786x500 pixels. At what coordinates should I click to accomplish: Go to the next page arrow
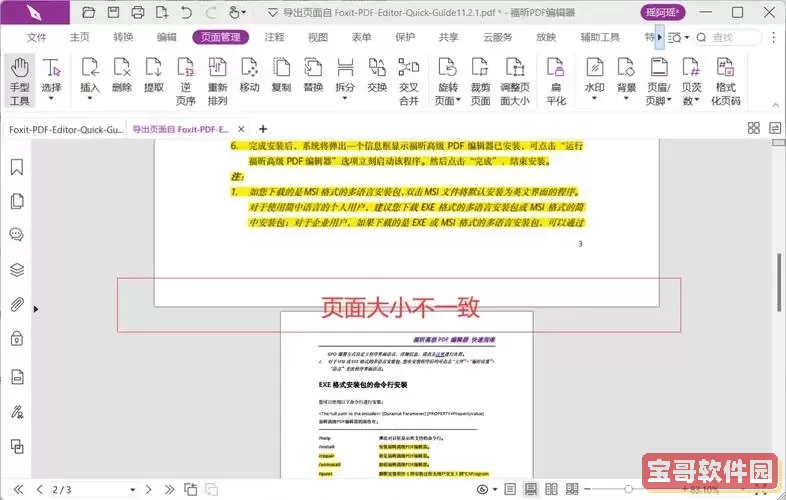tap(148, 489)
